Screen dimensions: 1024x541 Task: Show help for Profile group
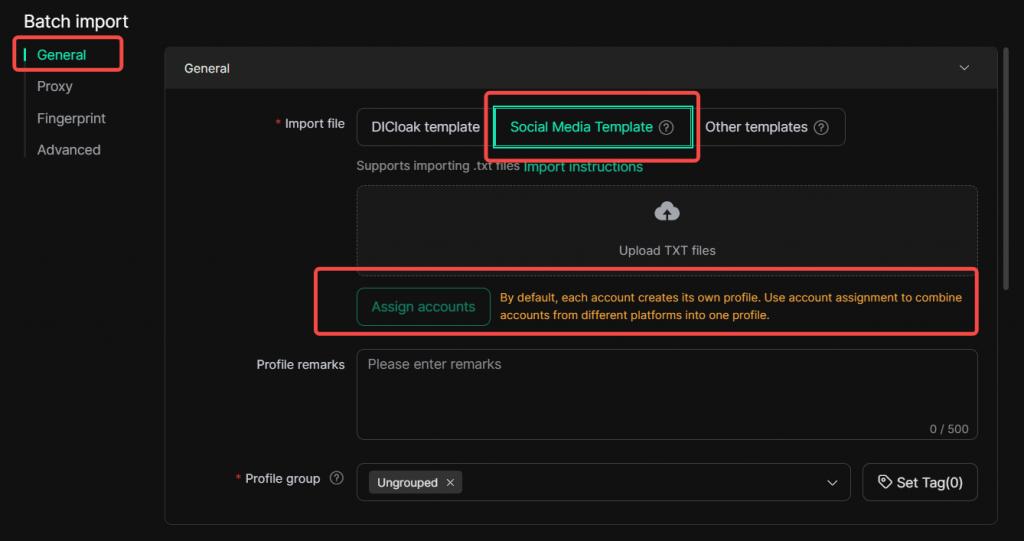(336, 478)
